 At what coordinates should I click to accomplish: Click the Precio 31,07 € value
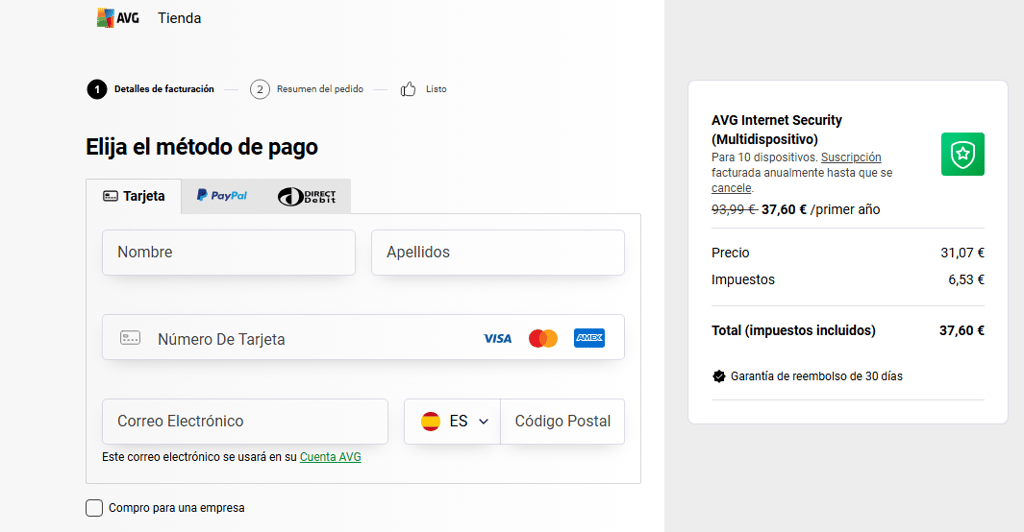[963, 253]
